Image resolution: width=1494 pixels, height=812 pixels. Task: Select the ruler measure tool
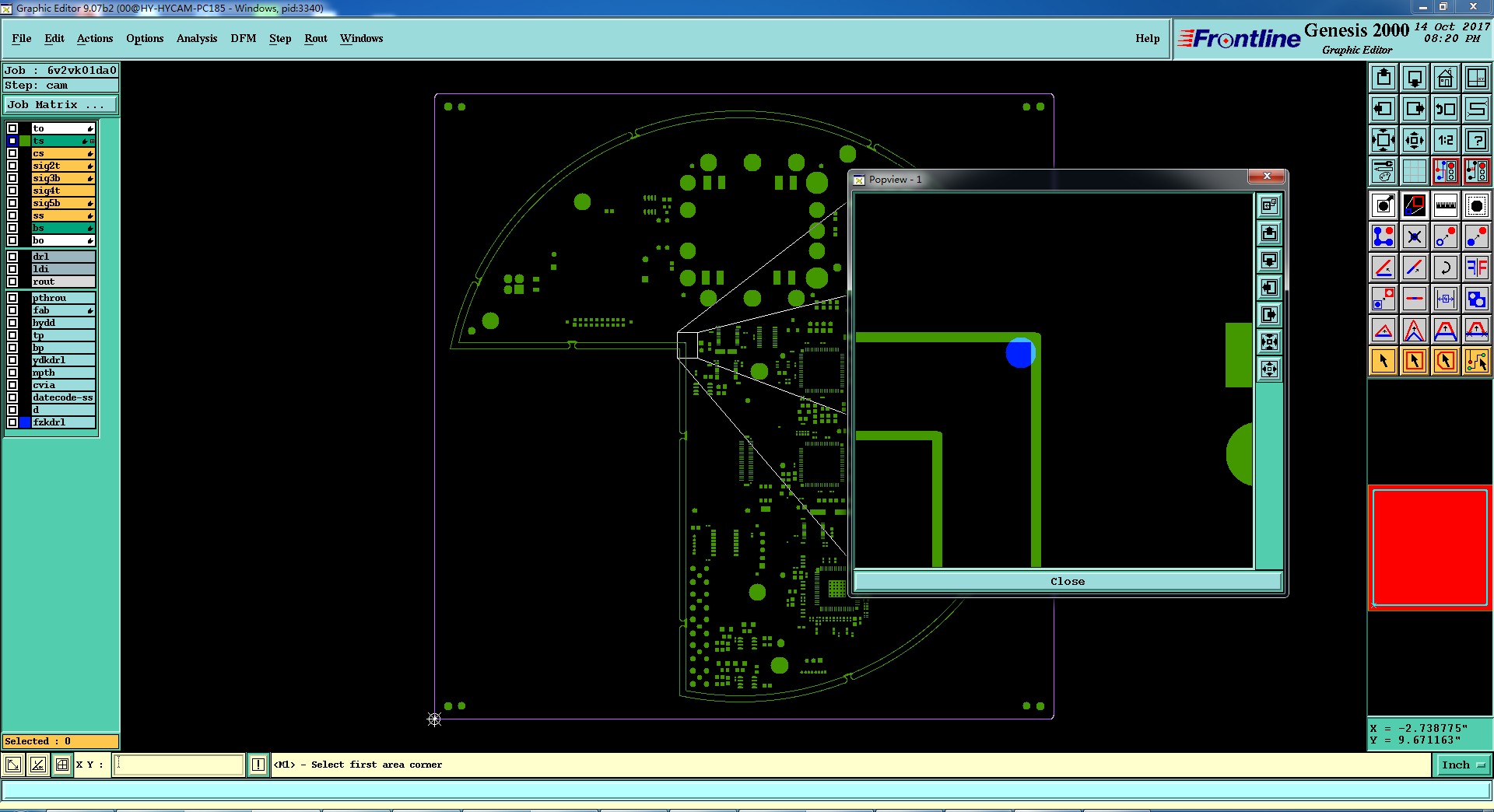pyautogui.click(x=1446, y=205)
